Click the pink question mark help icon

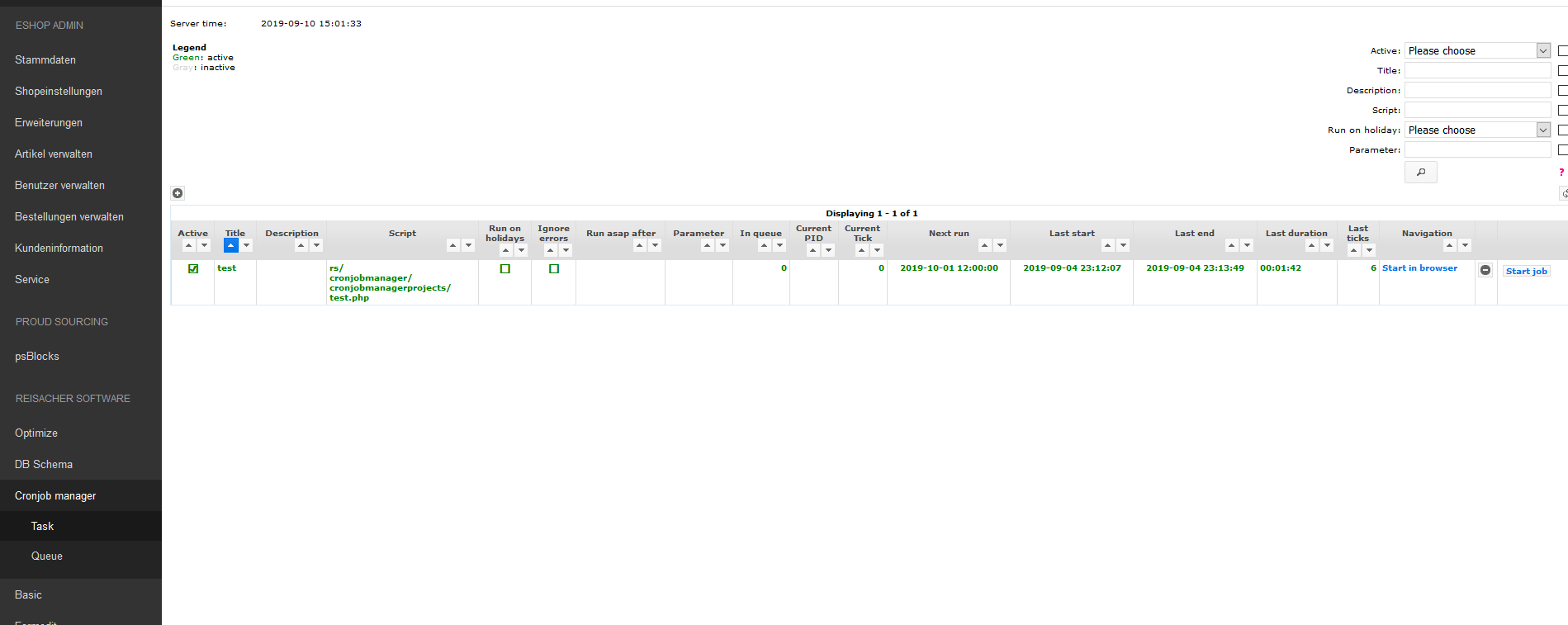click(1561, 173)
